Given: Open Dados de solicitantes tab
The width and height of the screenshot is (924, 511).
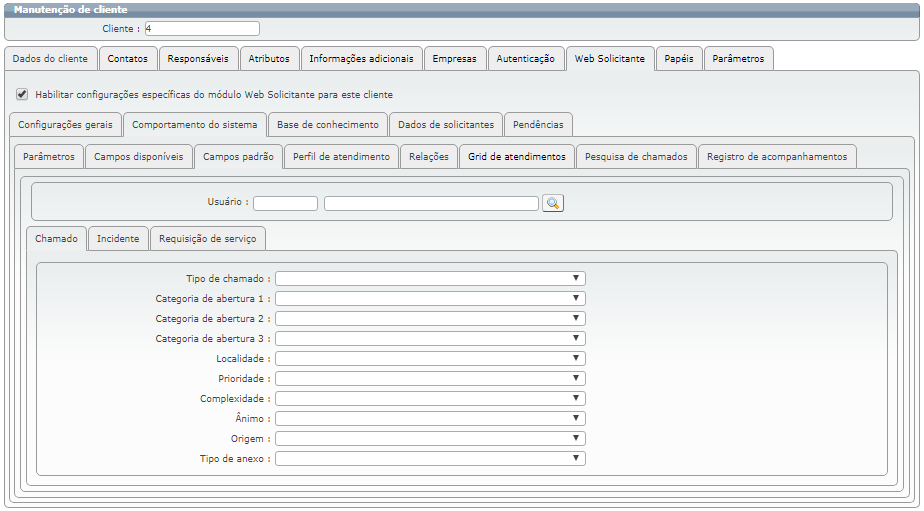Looking at the screenshot, I should [x=446, y=125].
